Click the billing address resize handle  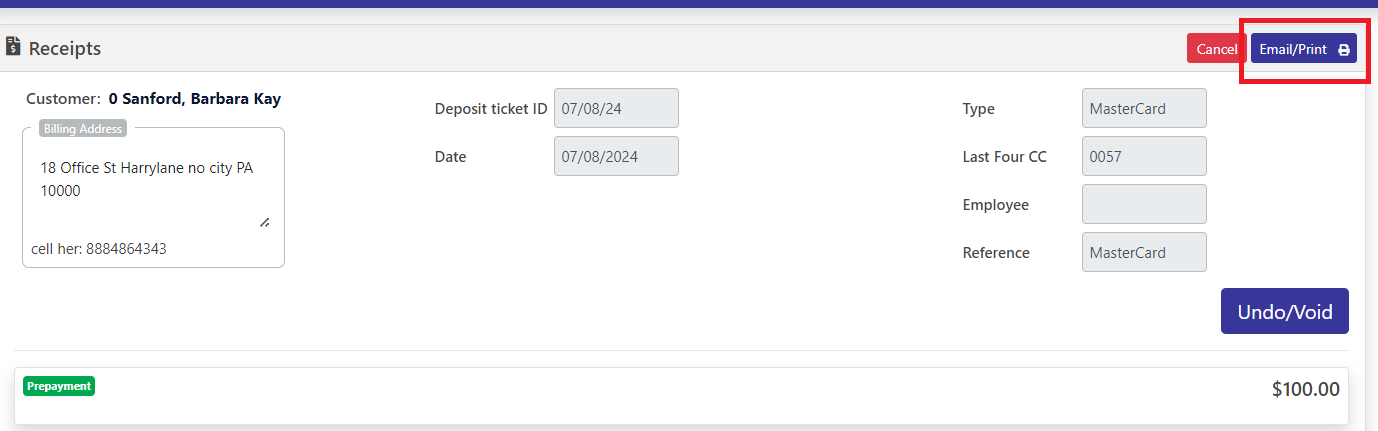point(264,223)
